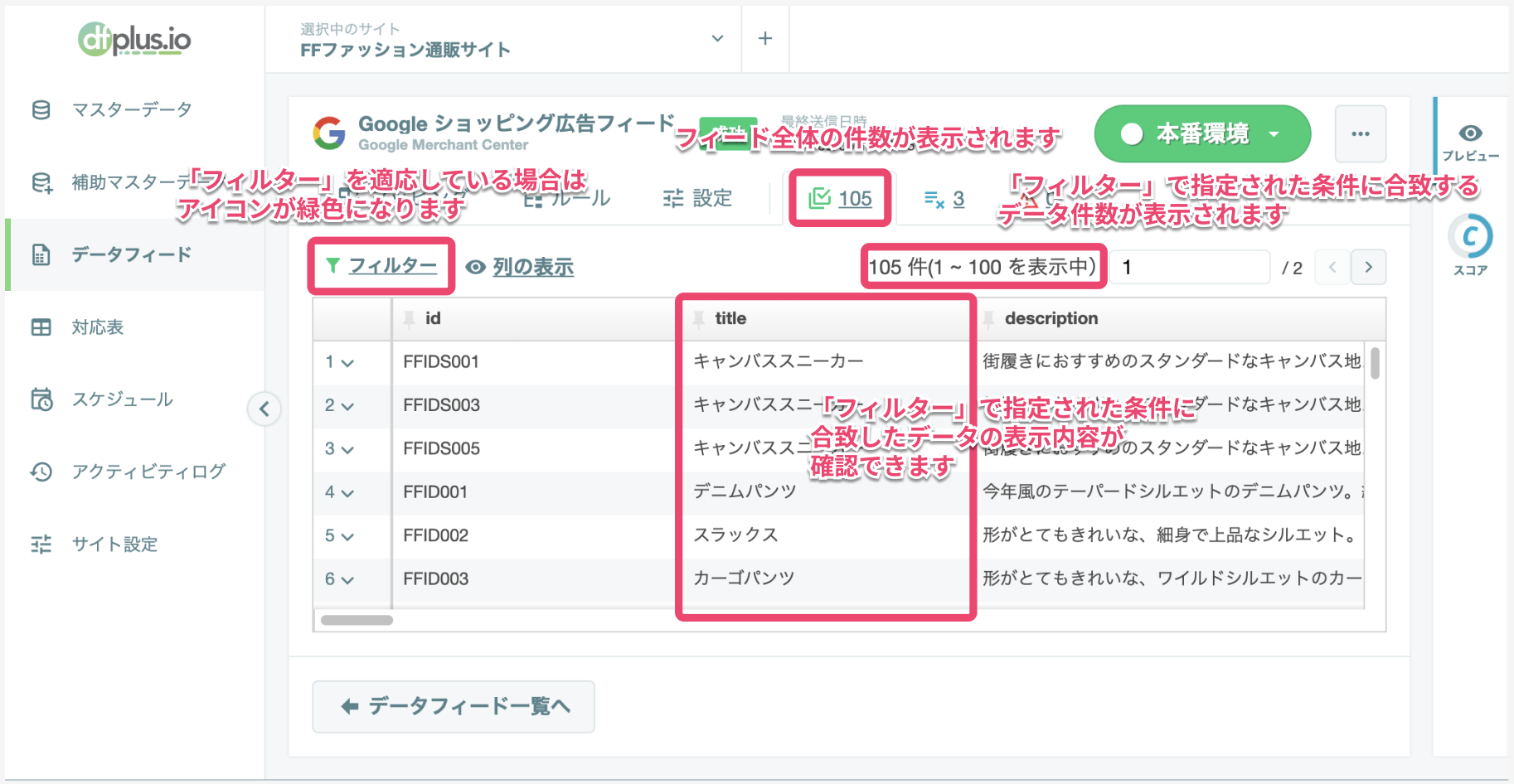Open the プレビュー eye panel

click(1471, 142)
